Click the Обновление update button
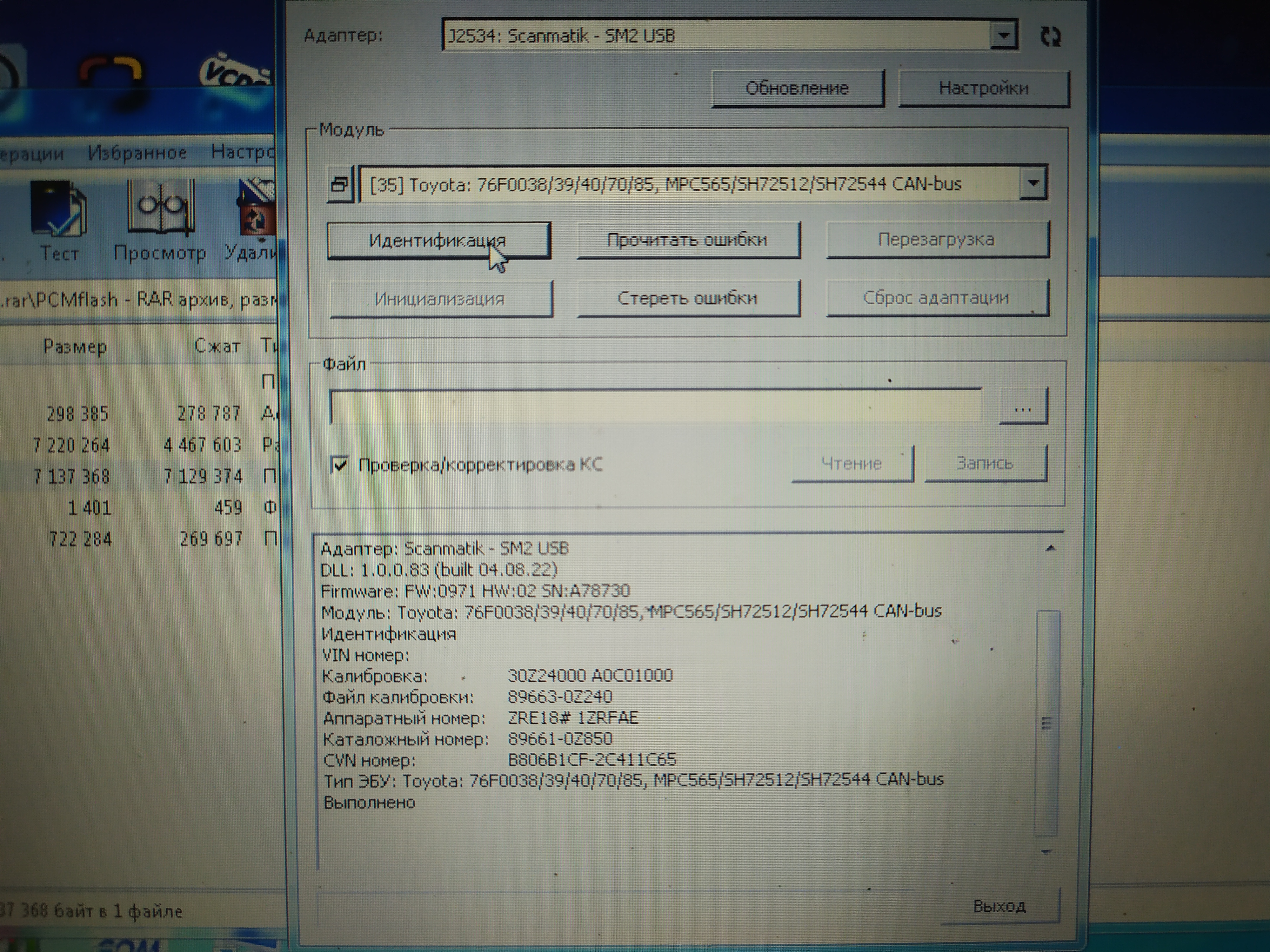1270x952 pixels. click(797, 88)
